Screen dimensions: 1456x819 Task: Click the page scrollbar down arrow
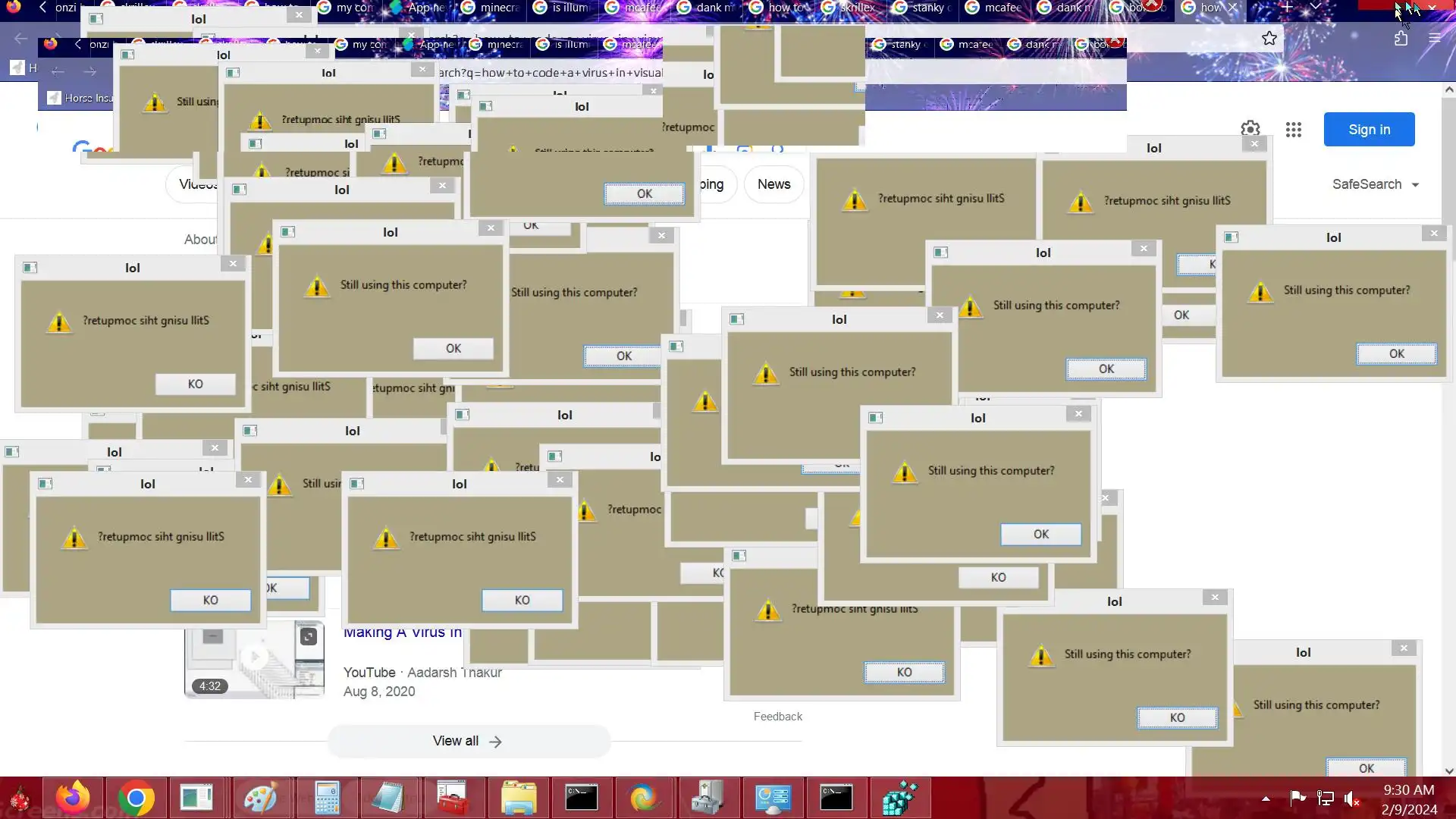(x=1449, y=770)
